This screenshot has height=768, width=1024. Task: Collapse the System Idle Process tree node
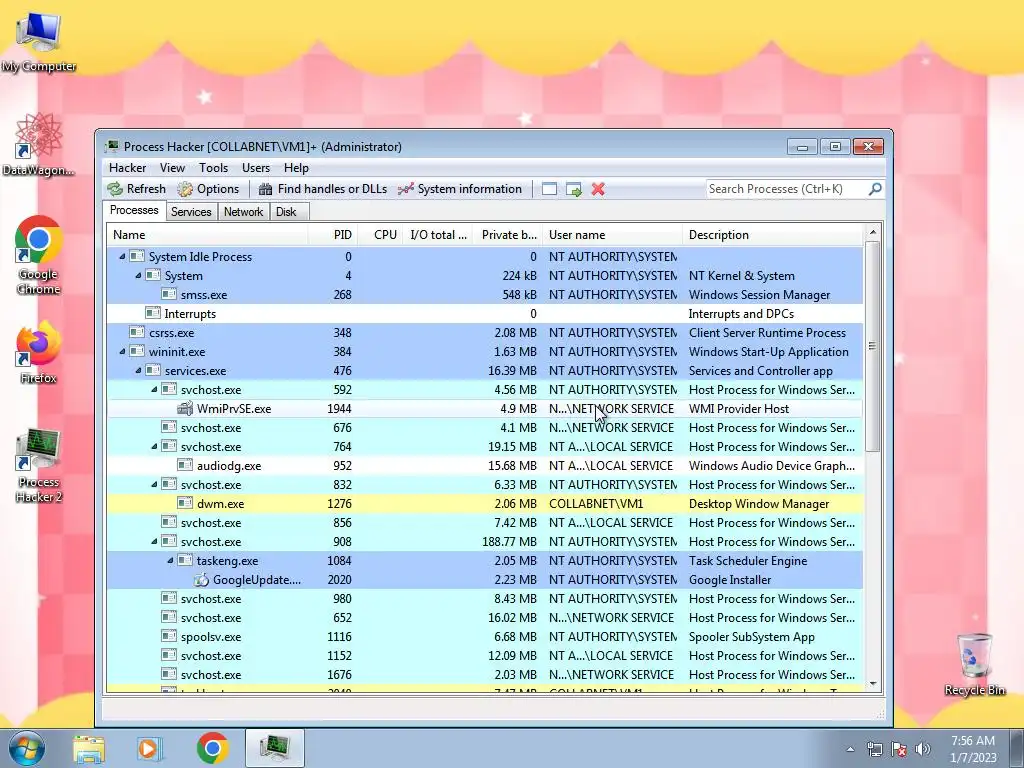122,257
